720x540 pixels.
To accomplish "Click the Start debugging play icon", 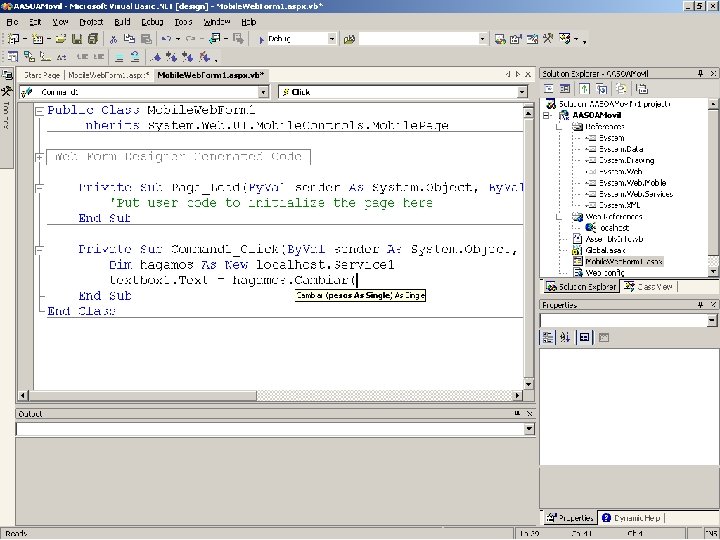I will pos(261,39).
